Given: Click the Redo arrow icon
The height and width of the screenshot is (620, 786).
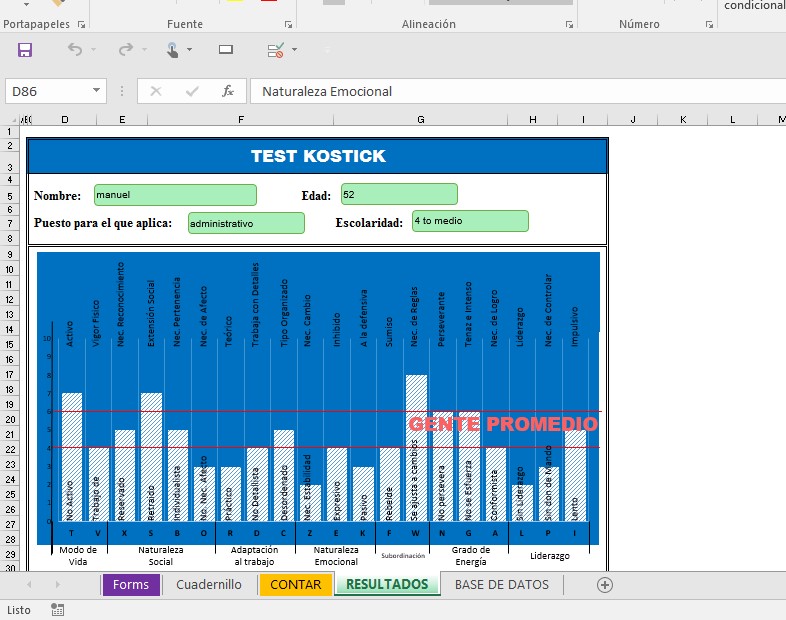Looking at the screenshot, I should coord(125,50).
